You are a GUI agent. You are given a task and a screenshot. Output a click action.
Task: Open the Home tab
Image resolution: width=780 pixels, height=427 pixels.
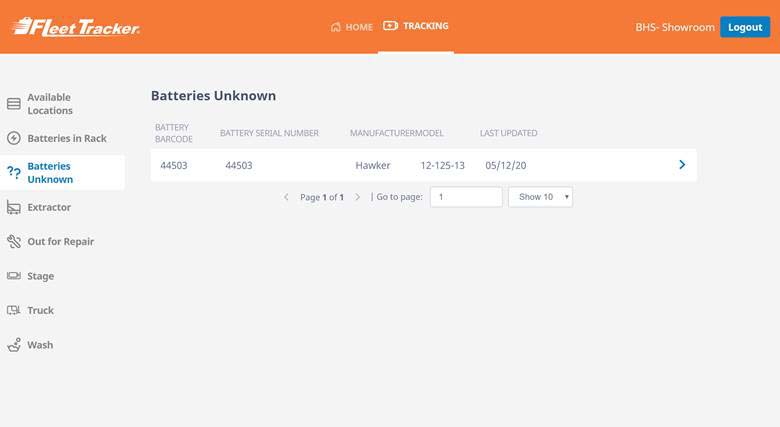coord(351,27)
